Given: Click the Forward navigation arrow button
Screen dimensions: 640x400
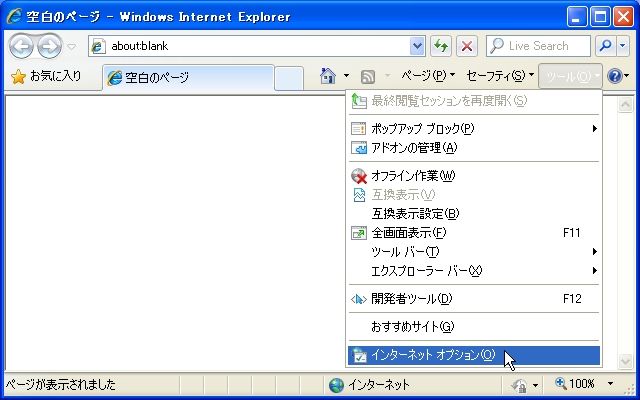Looking at the screenshot, I should 49,46.
